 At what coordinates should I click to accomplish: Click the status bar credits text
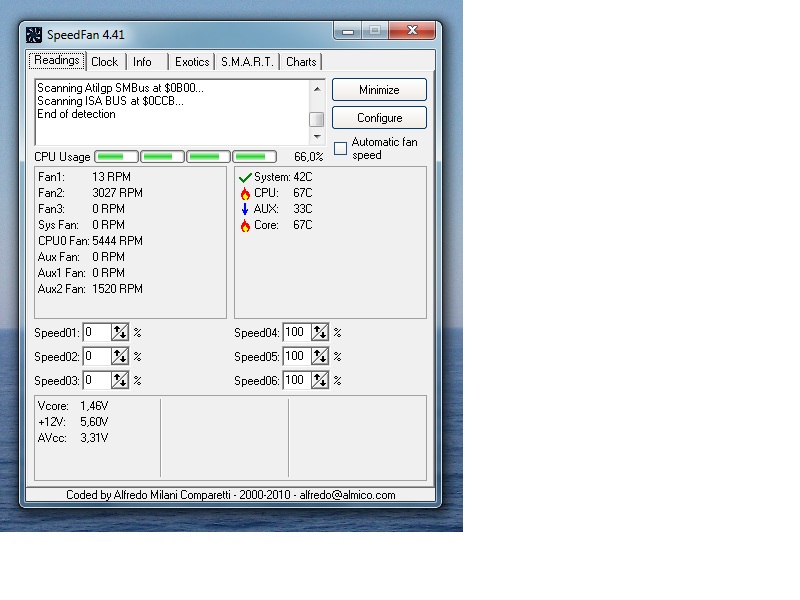231,495
